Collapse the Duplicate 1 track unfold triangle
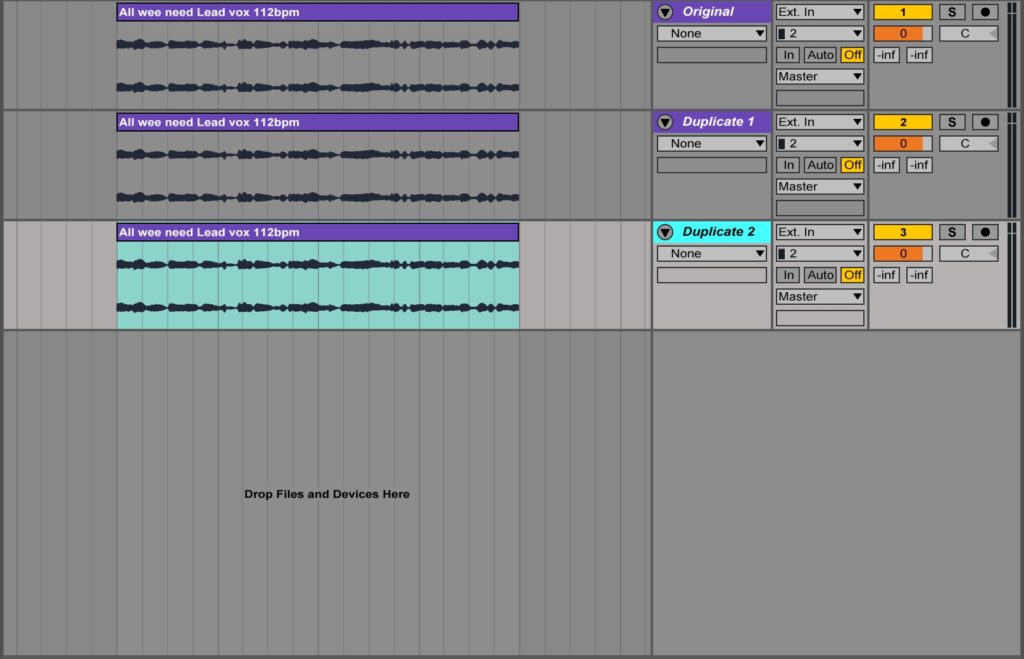 [665, 122]
